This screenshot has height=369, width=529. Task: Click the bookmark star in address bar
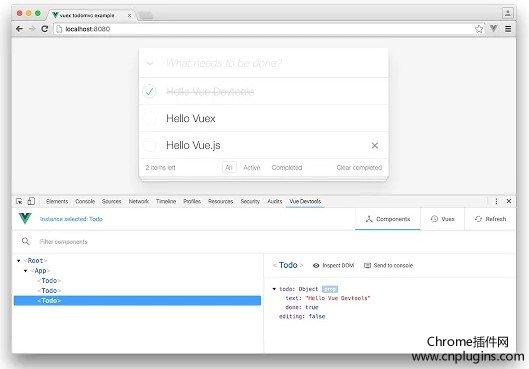(479, 29)
